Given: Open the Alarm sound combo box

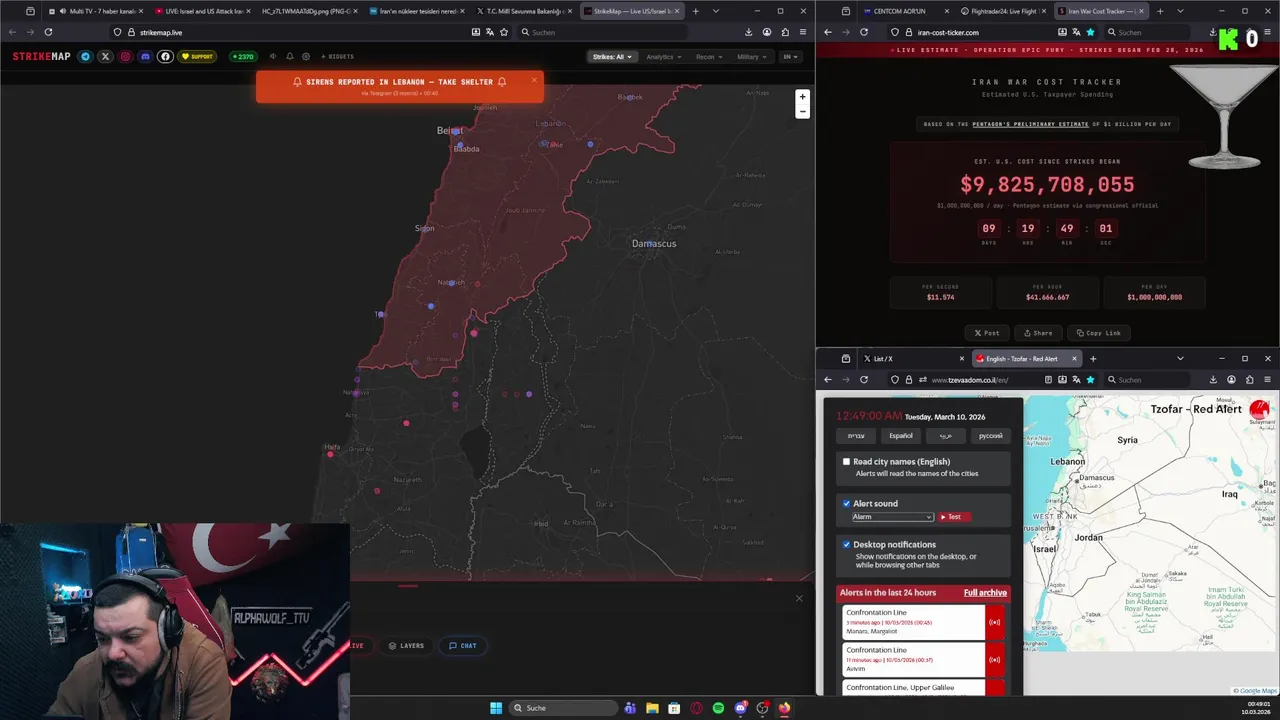Looking at the screenshot, I should 892,517.
